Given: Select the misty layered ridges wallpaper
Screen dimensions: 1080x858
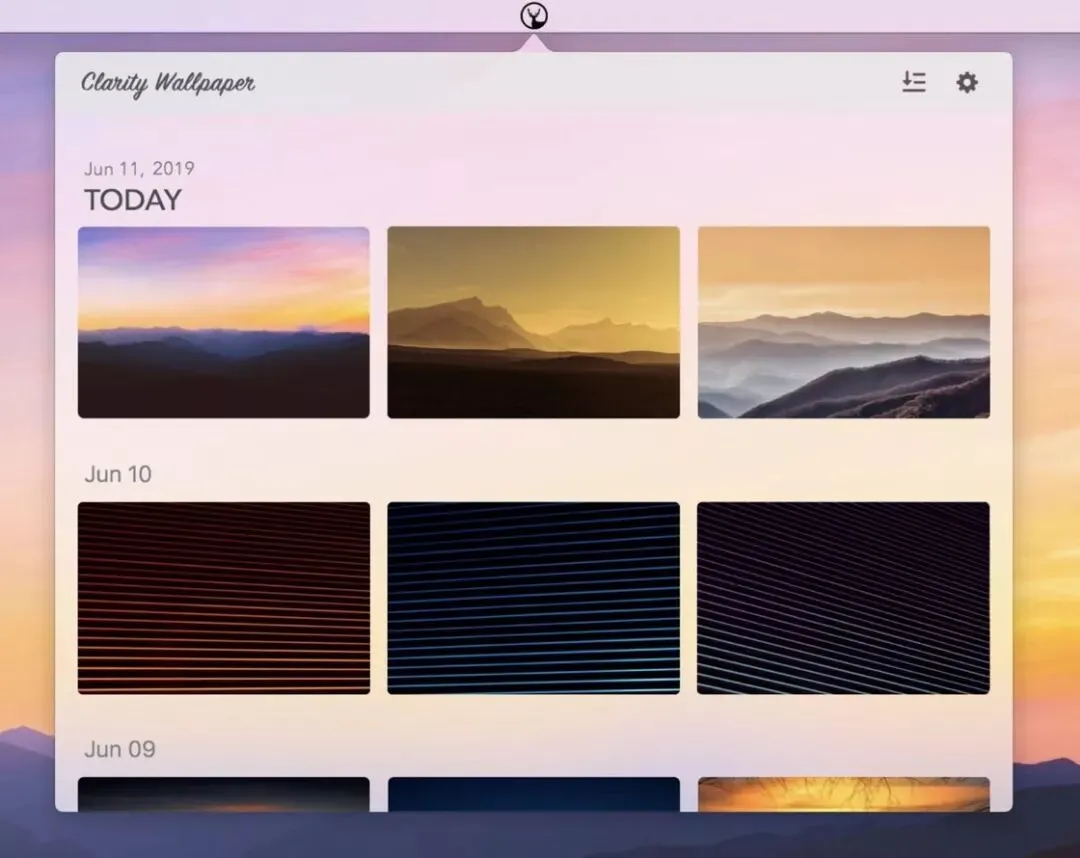Looking at the screenshot, I should [844, 322].
